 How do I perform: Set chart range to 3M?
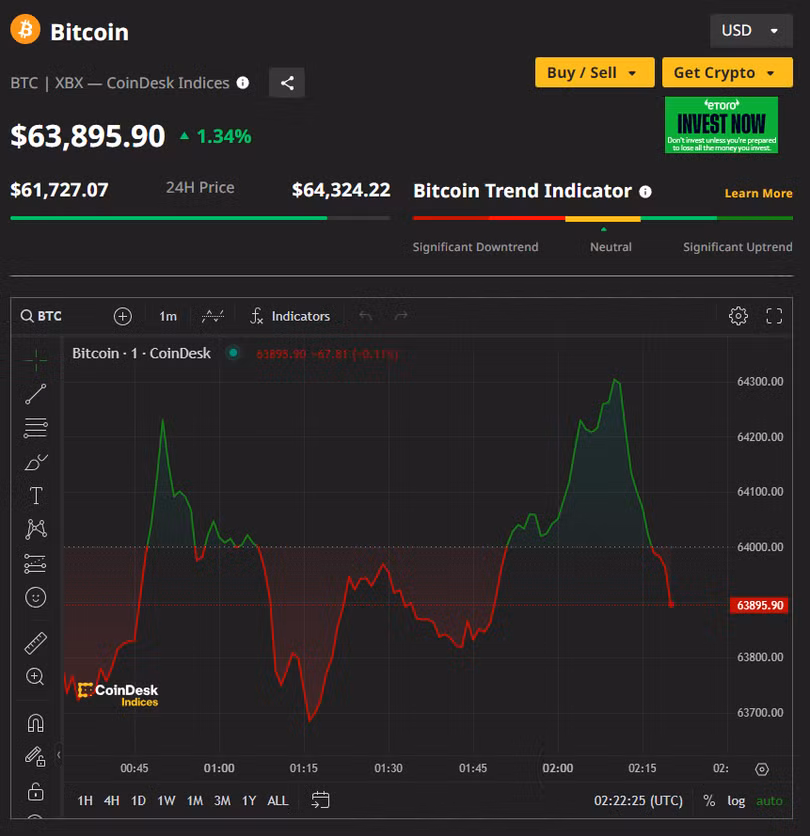[x=222, y=800]
